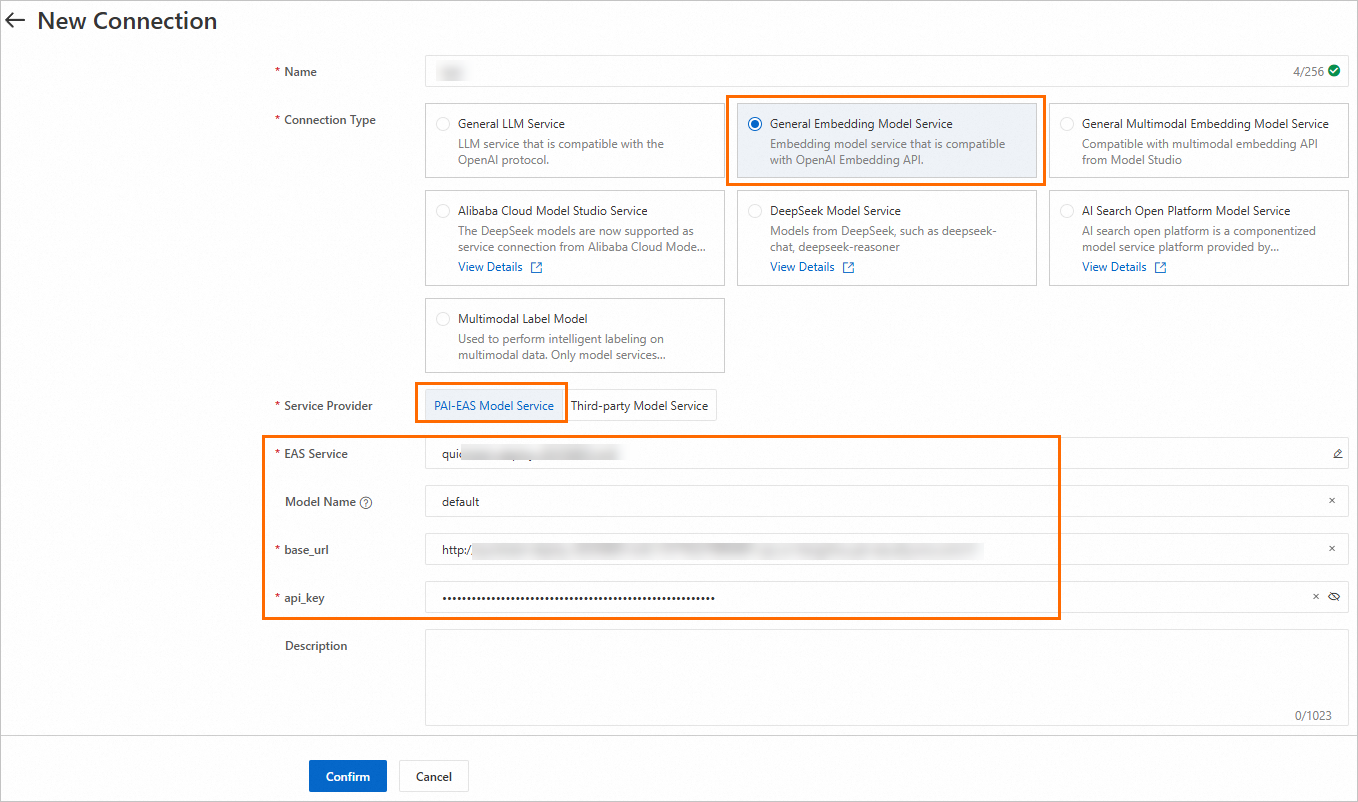Click the back arrow beside New Connection
Viewport: 1358px width, 802px height.
pos(15,21)
